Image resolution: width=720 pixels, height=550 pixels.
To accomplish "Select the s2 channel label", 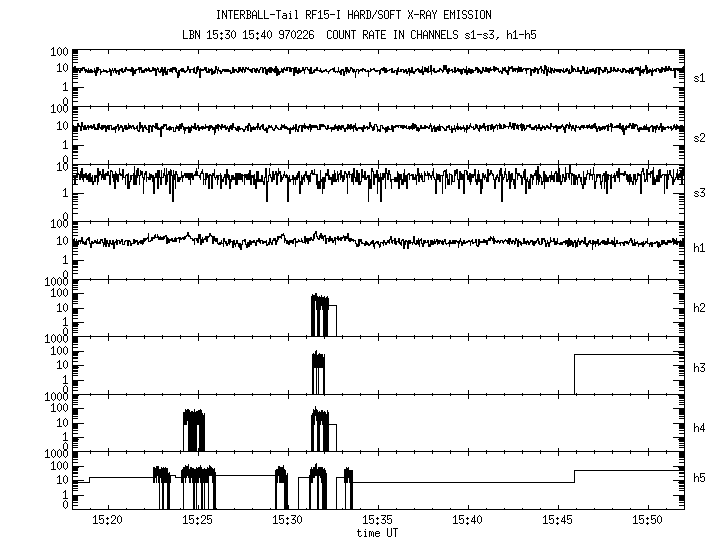I will (699, 136).
